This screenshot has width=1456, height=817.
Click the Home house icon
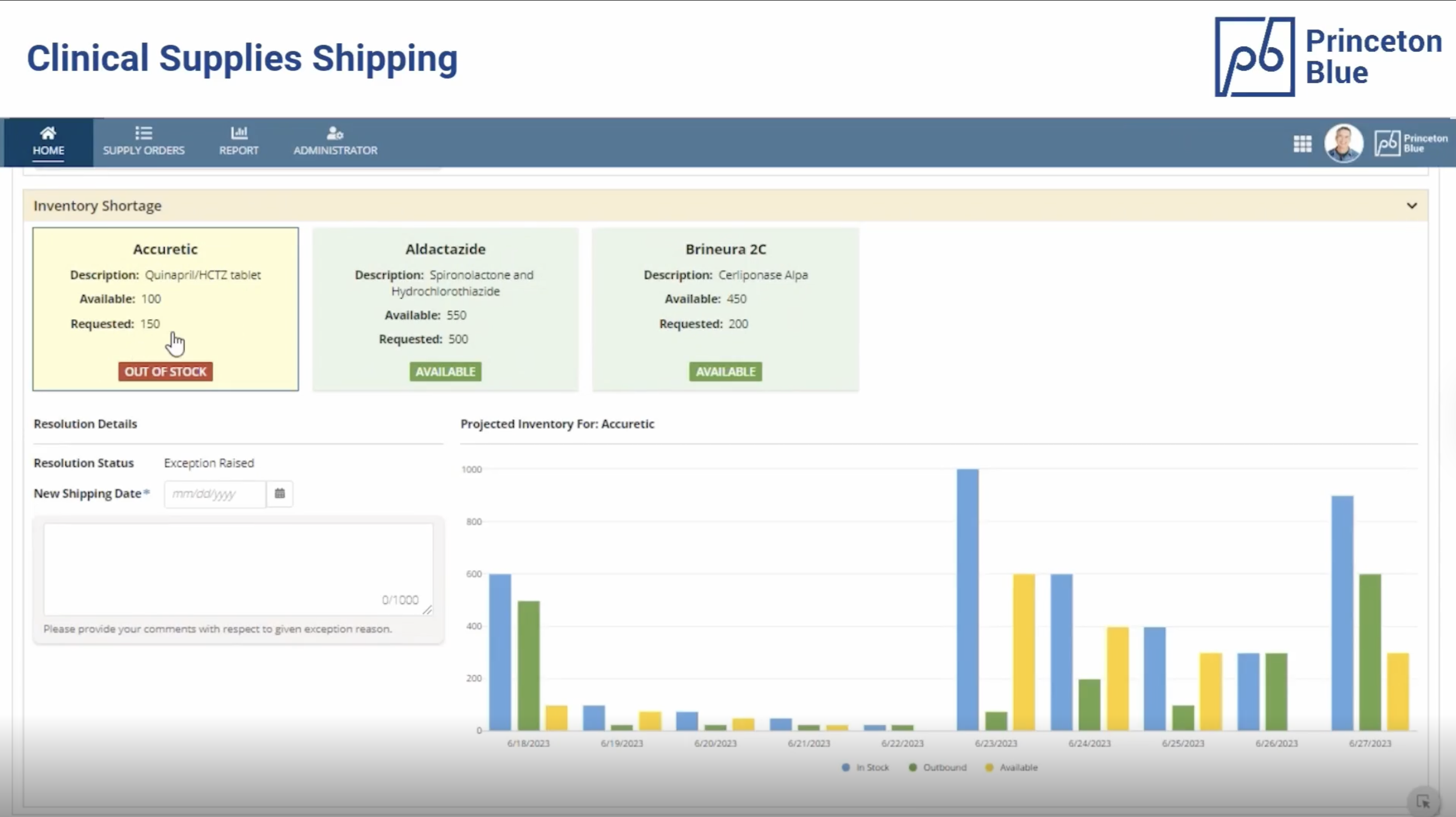[x=48, y=133]
